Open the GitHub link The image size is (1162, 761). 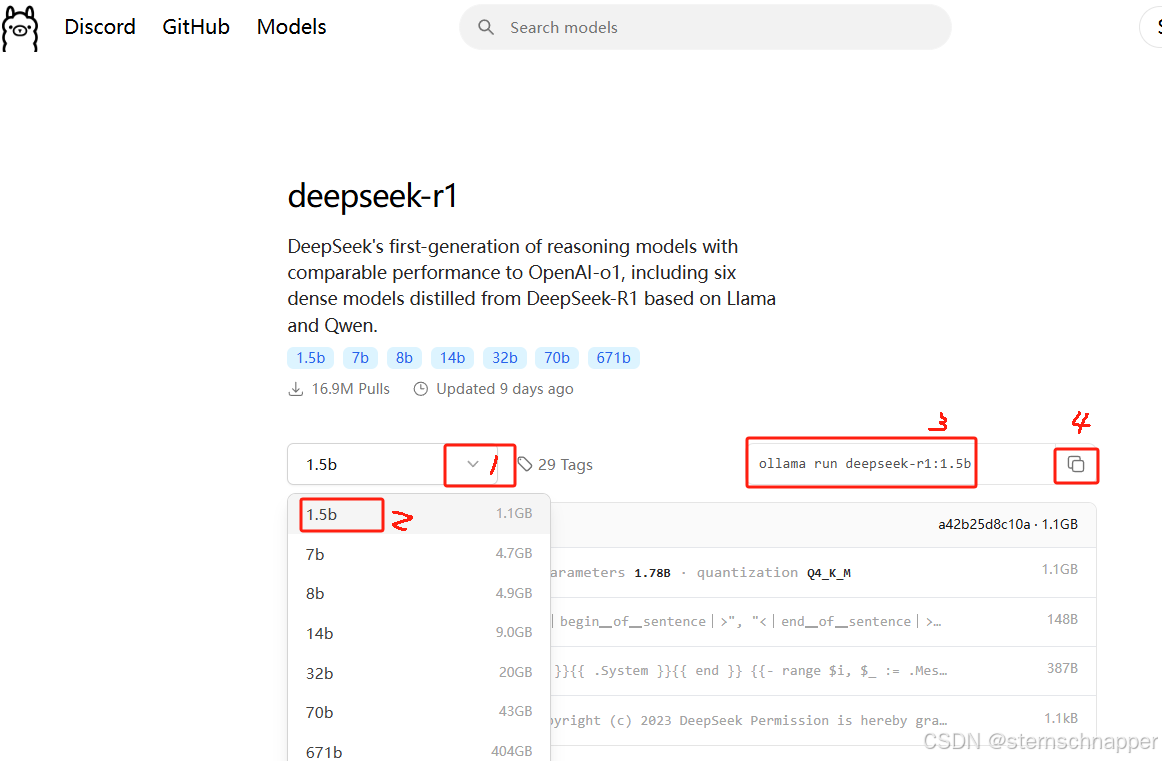point(196,27)
